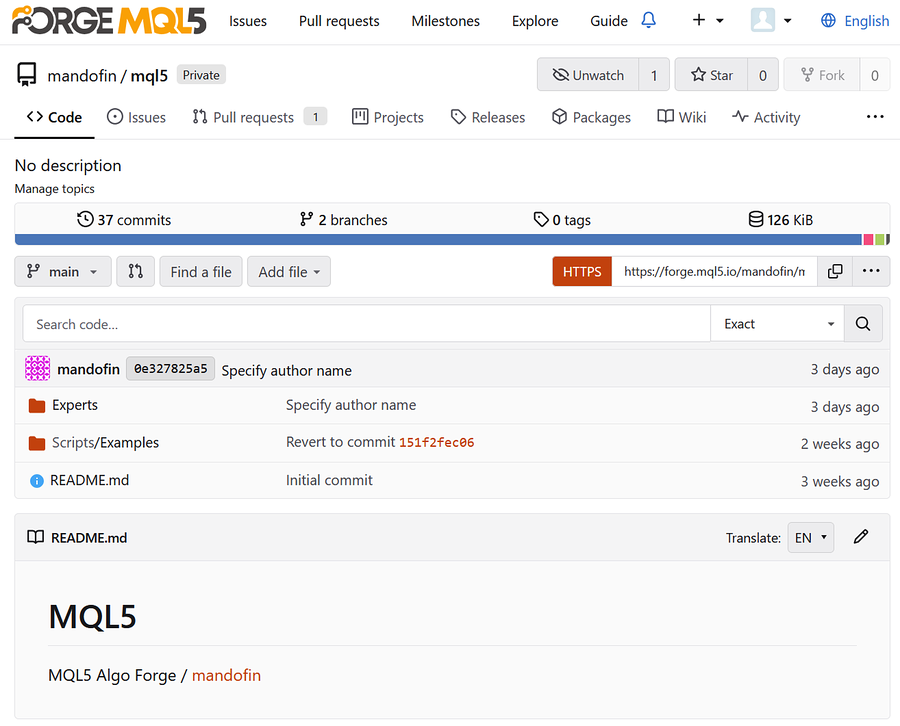The width and height of the screenshot is (900, 726).
Task: Open the user avatar menu
Action: click(771, 20)
